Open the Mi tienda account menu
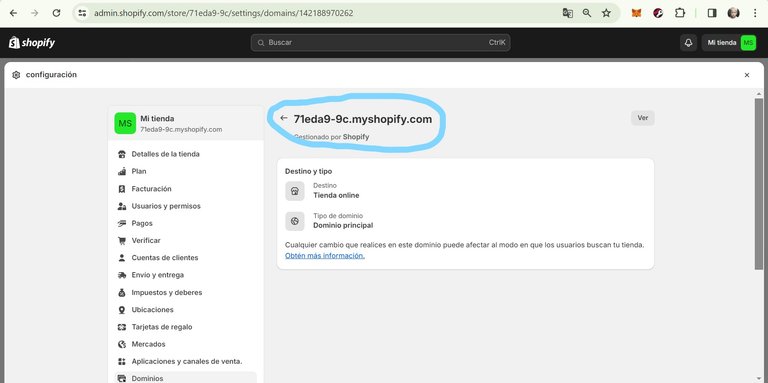Viewport: 768px width, 383px height. pyautogui.click(x=729, y=43)
